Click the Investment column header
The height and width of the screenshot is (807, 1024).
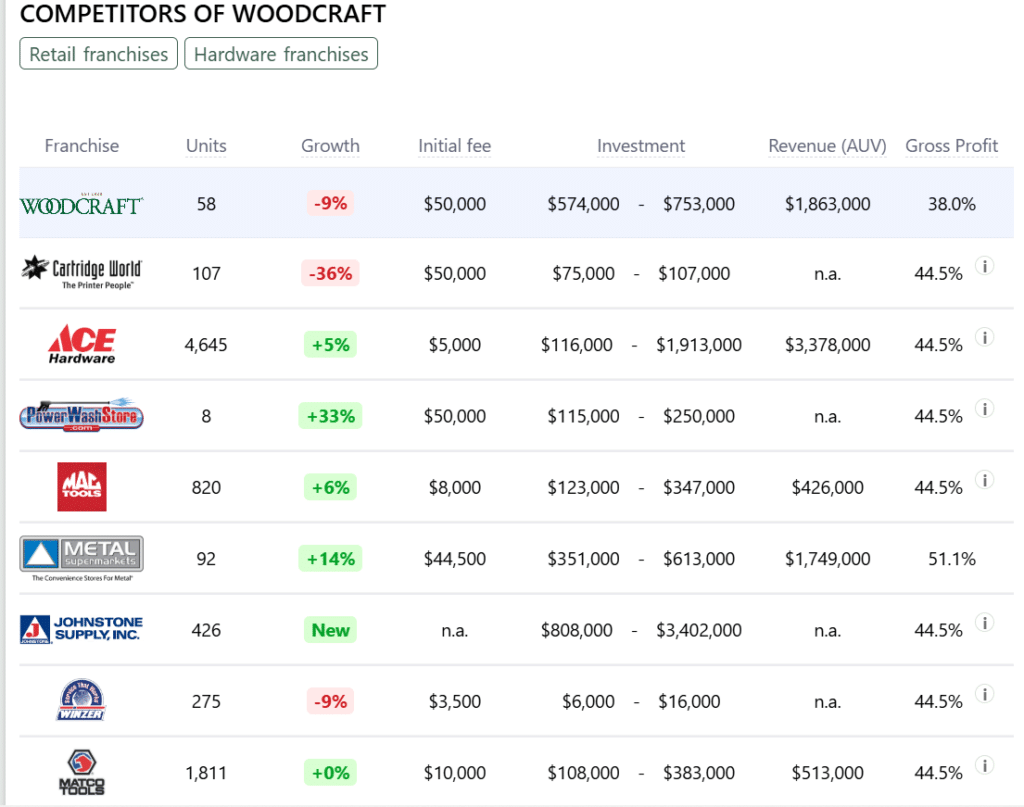coord(641,146)
